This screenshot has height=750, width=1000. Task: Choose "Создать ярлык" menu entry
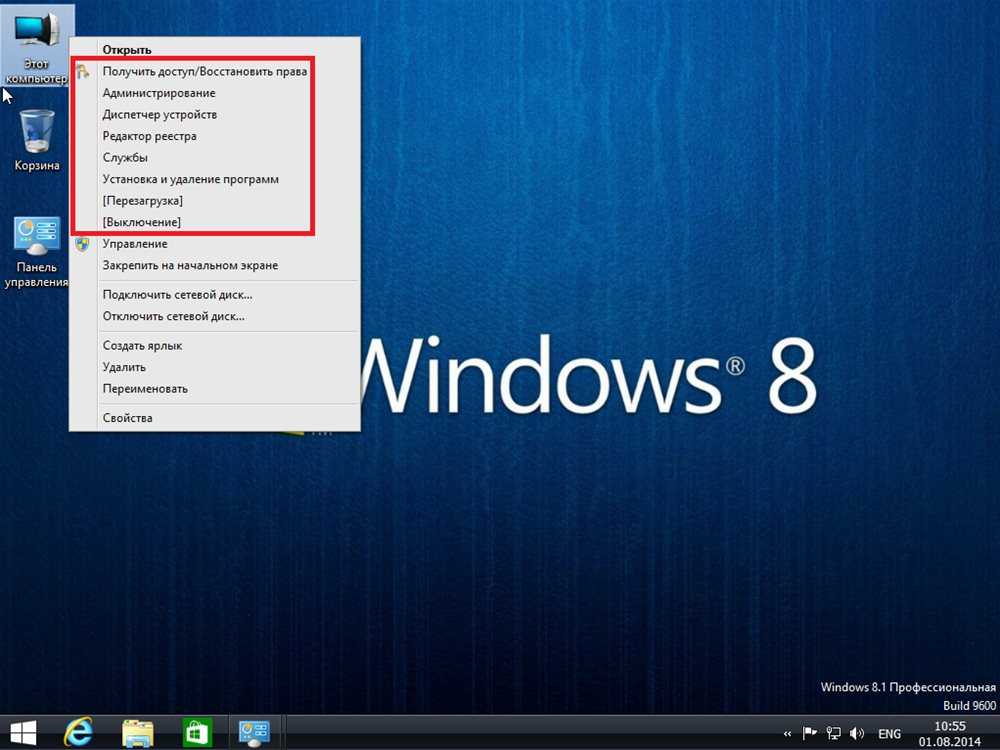click(x=215, y=346)
